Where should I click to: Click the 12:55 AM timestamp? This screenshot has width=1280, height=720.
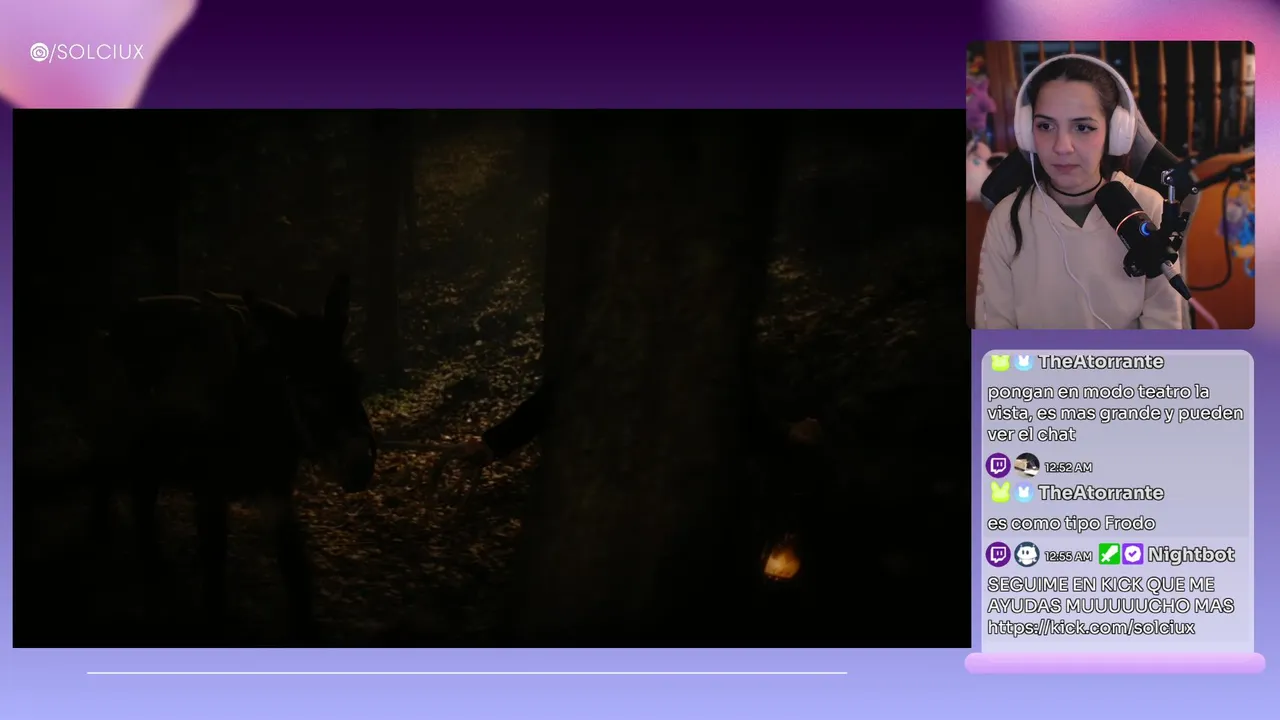(1068, 555)
